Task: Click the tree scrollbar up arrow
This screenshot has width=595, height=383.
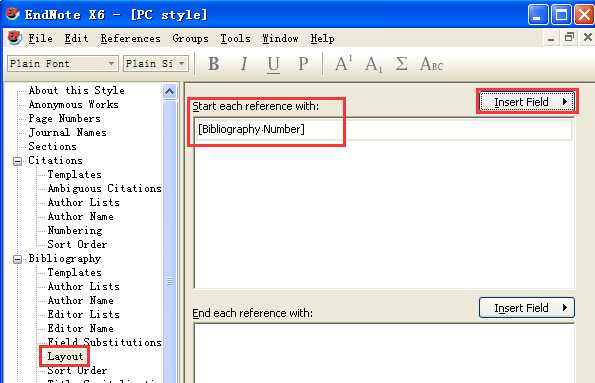Action: click(x=169, y=92)
